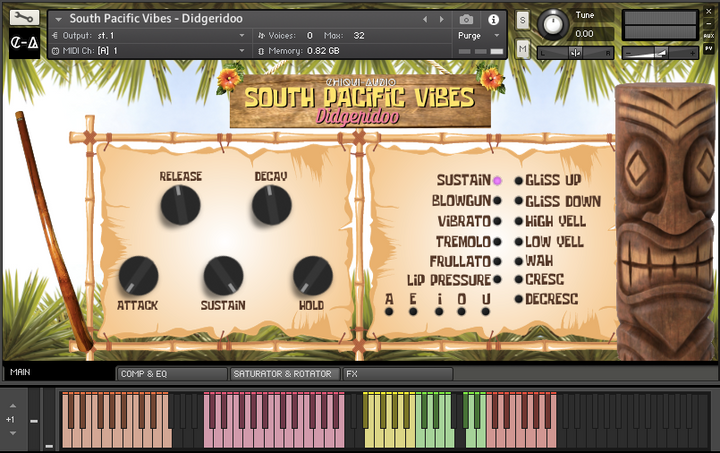Viewport: 720px width, 453px height.
Task: Open instrument edit mode with wrench icon
Action: (24, 18)
